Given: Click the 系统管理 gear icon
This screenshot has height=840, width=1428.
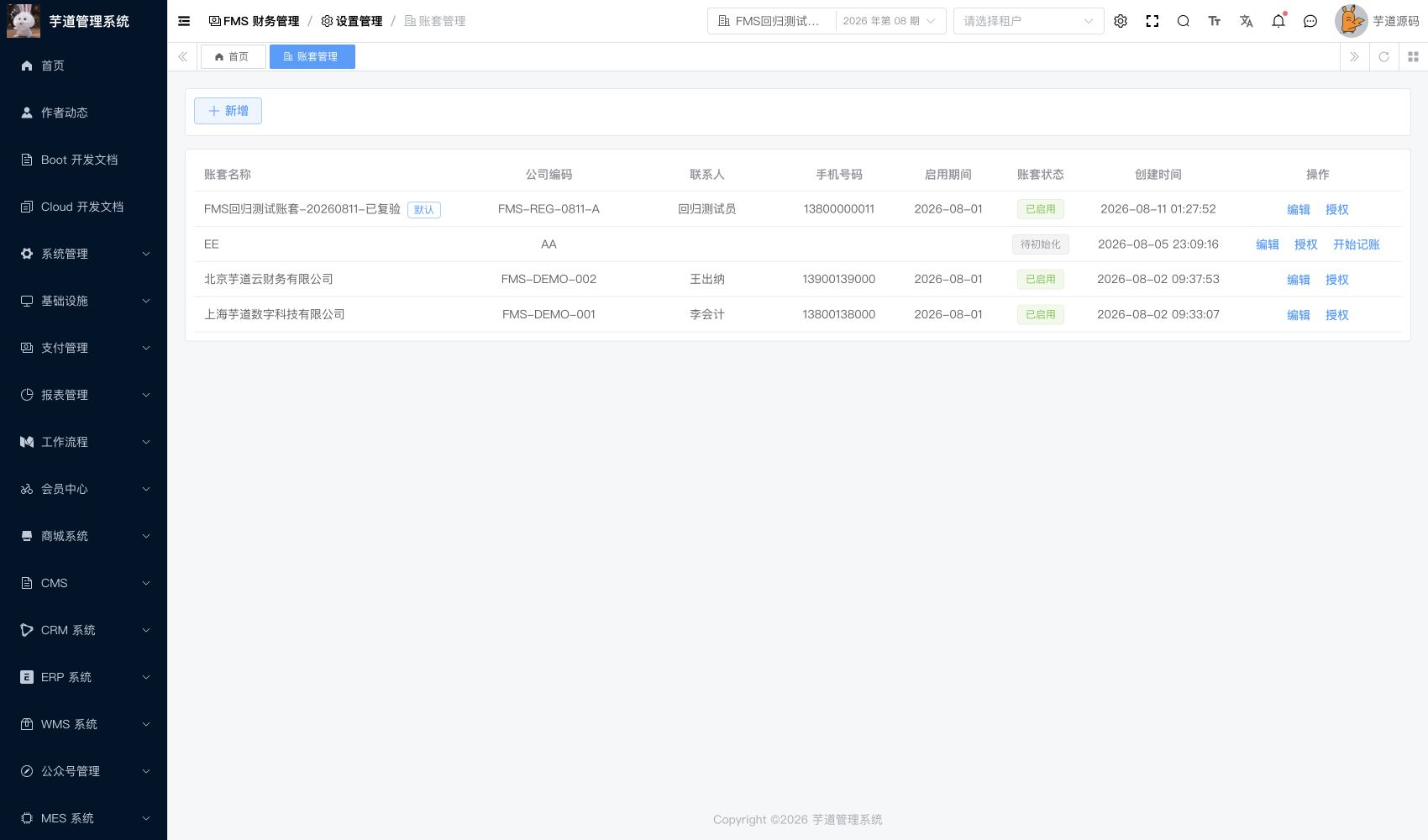Looking at the screenshot, I should pyautogui.click(x=27, y=254).
